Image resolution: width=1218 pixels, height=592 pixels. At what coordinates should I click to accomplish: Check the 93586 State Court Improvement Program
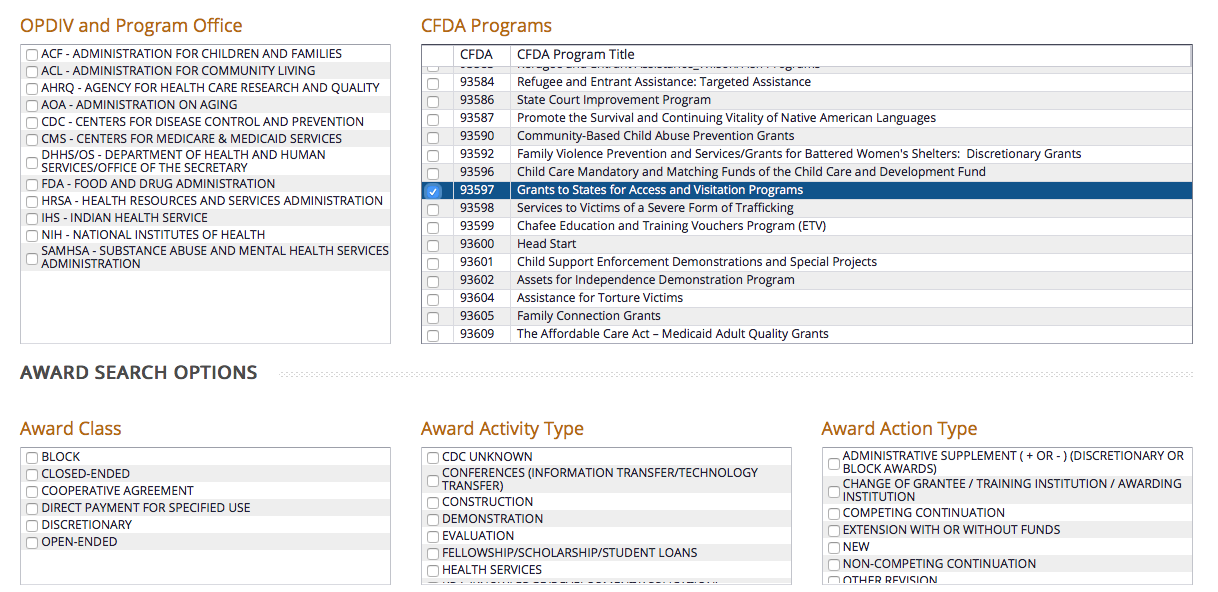[433, 101]
